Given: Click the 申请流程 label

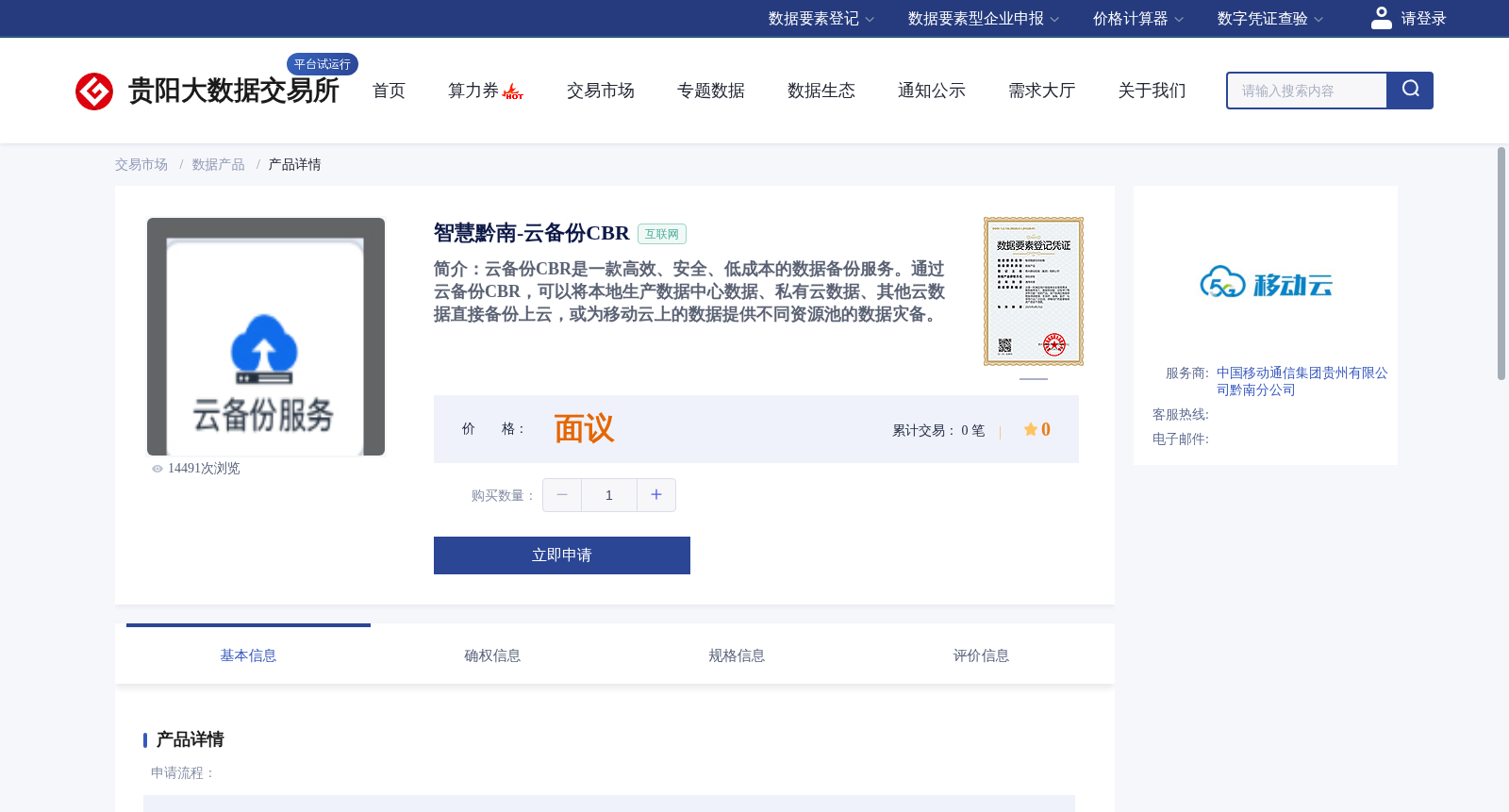Looking at the screenshot, I should (183, 773).
